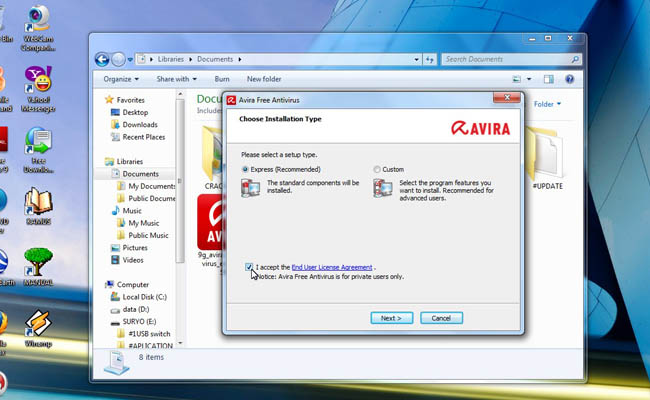
Task: Click Burn in the Explorer toolbar
Action: point(222,79)
